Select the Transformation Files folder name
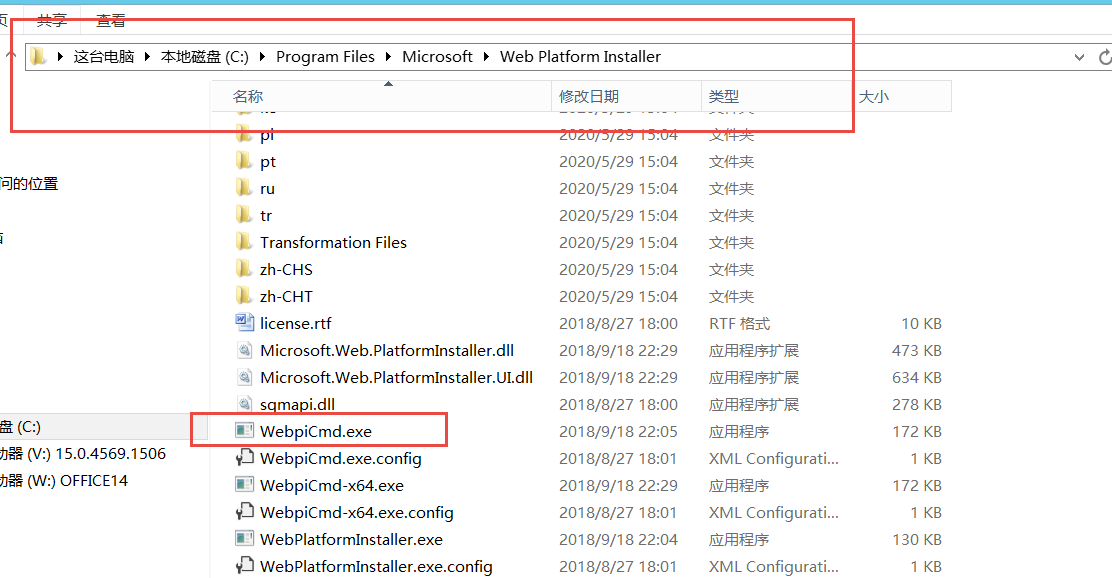The width and height of the screenshot is (1112, 578). (333, 243)
